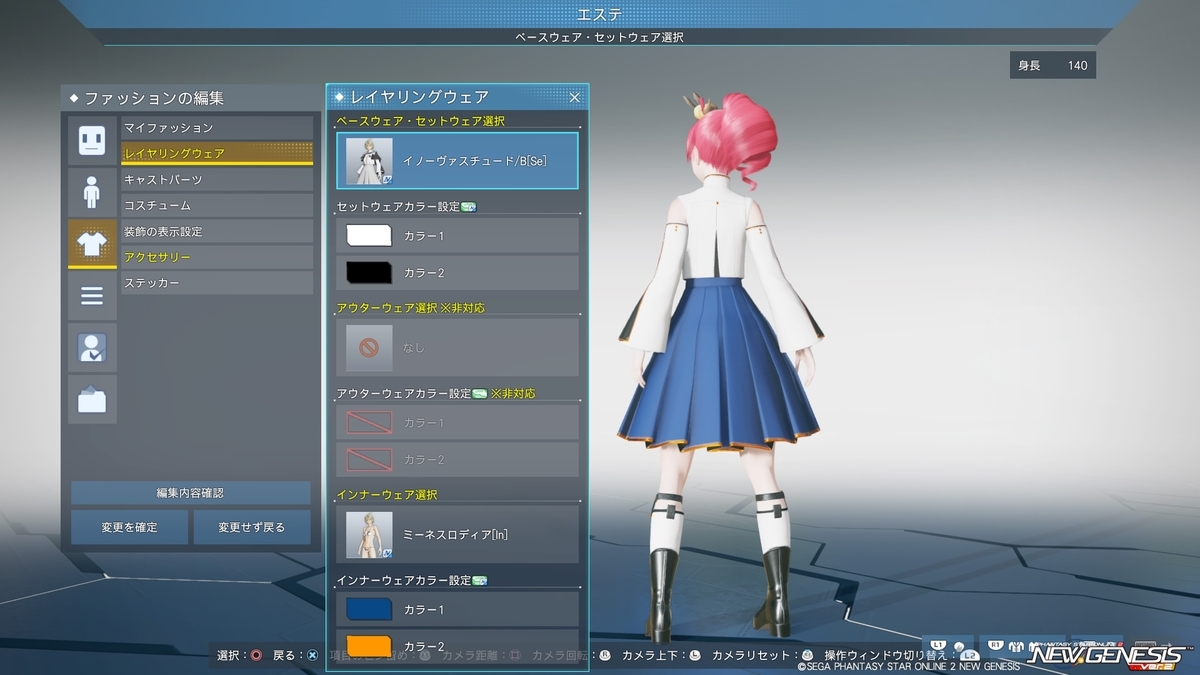1200x675 pixels.
Task: Select レイヤリングウェア menu item
Action: pyautogui.click(x=217, y=153)
